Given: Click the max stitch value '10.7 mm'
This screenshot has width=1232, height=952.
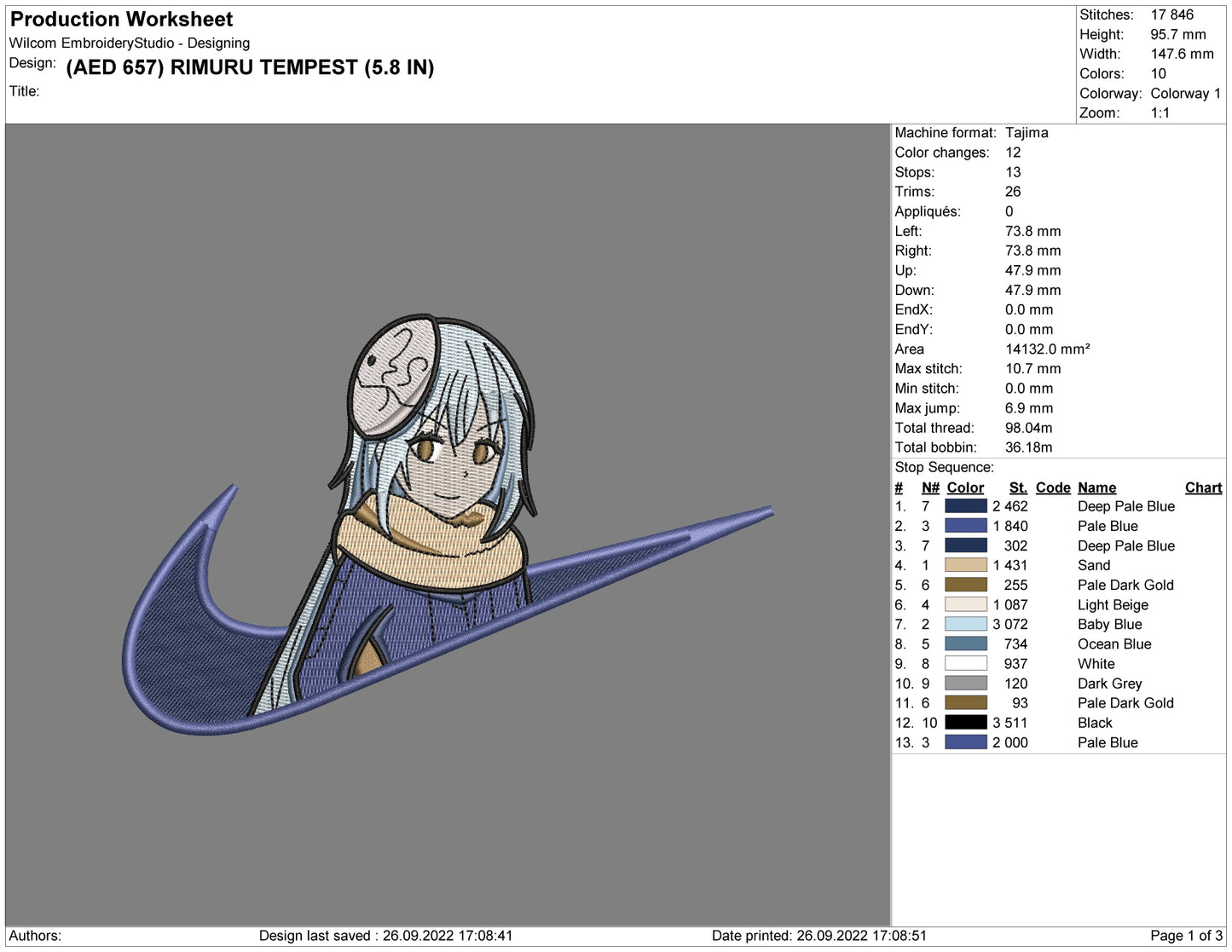Looking at the screenshot, I should [x=1033, y=368].
